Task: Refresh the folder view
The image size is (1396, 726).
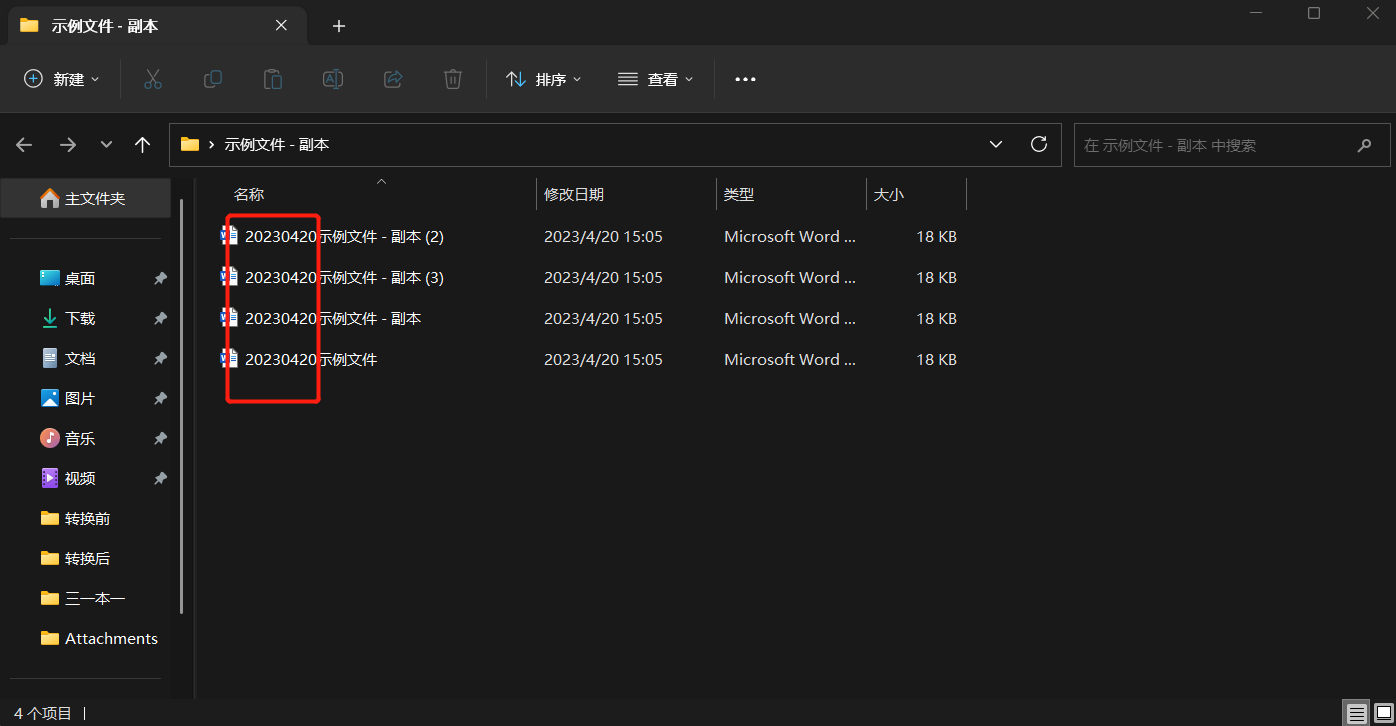Action: tap(1038, 144)
